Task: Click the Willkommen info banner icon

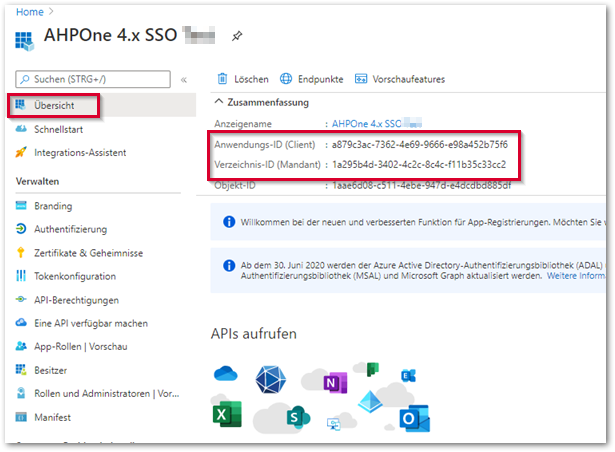Action: tap(229, 222)
